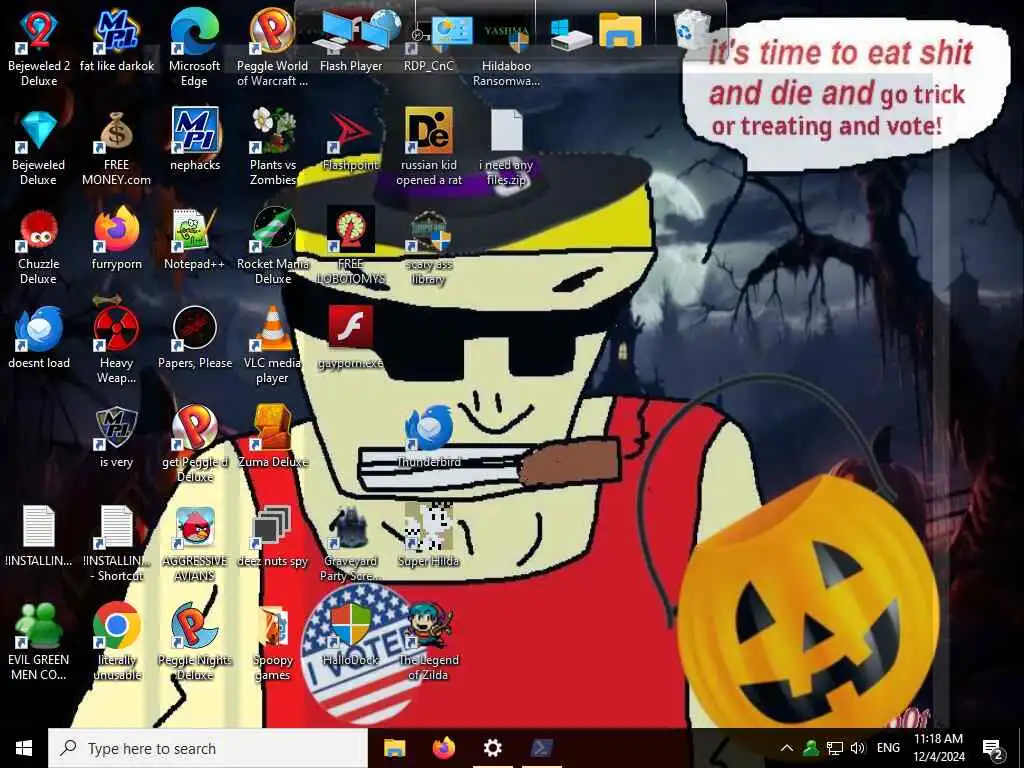Open the Recycle Bin in the top dock

pos(691,30)
